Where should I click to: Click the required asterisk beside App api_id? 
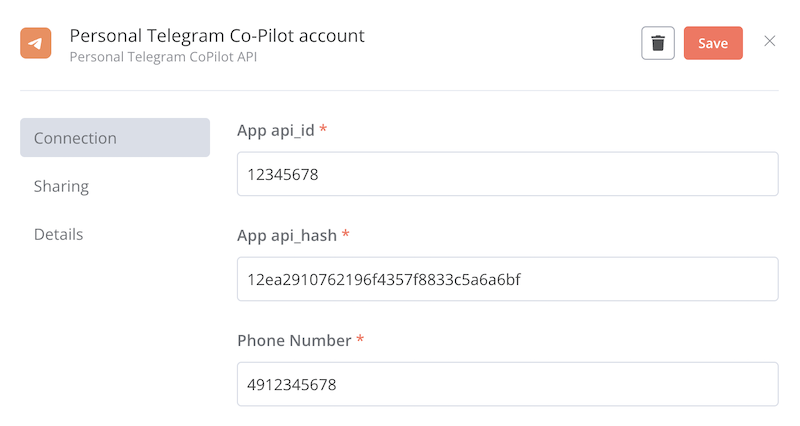(x=324, y=130)
